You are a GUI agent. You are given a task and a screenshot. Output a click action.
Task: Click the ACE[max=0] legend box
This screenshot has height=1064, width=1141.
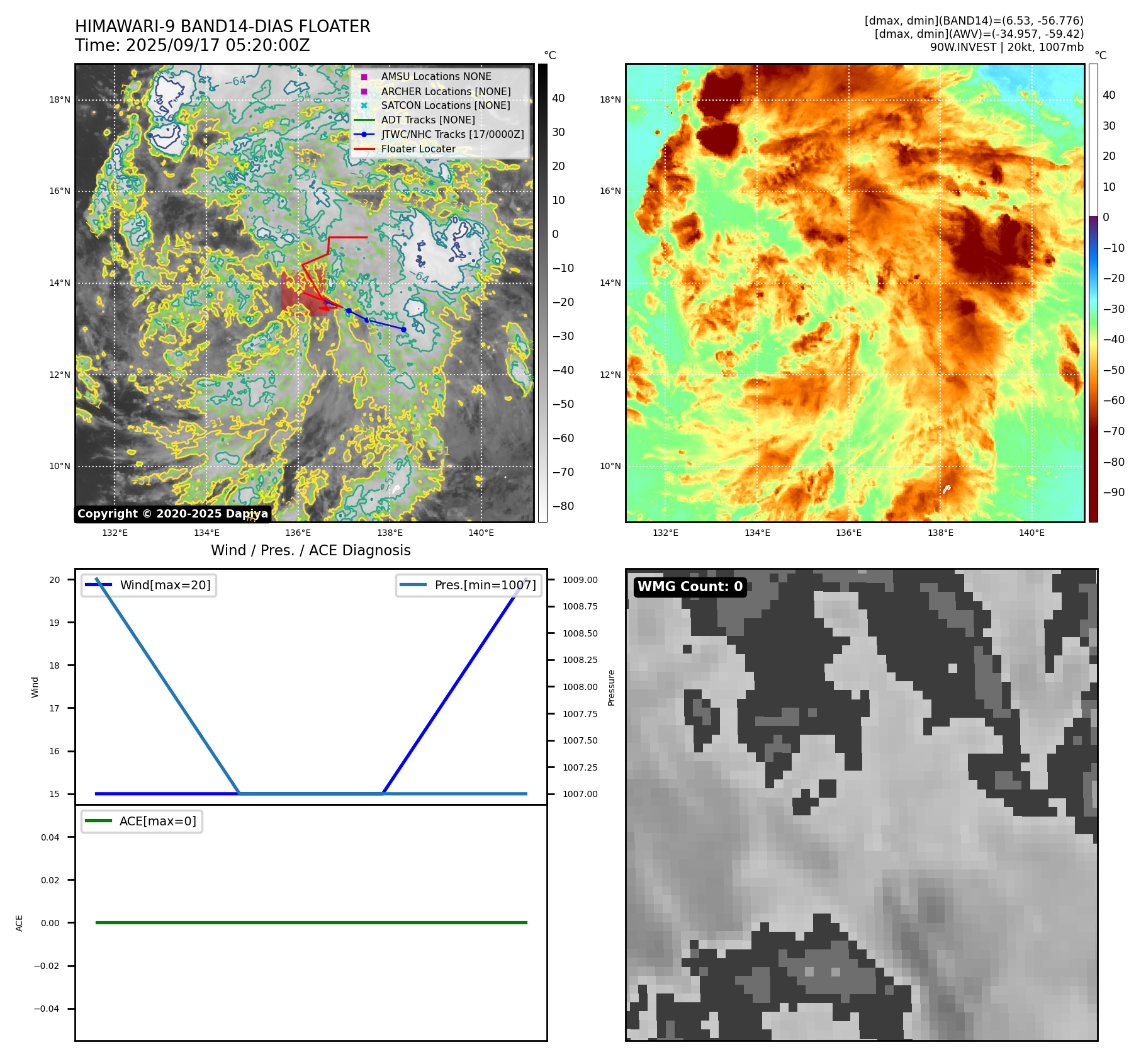coord(142,821)
